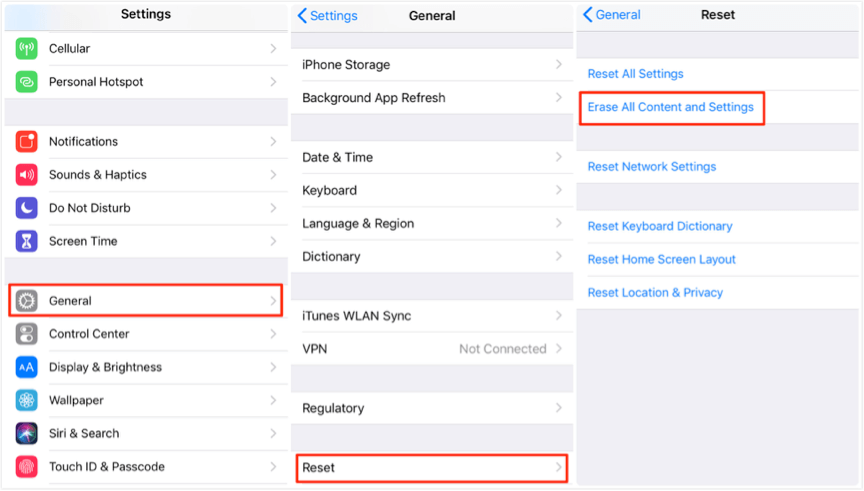
Task: Expand iPhone Storage via its chevron
Action: pyautogui.click(x=559, y=65)
